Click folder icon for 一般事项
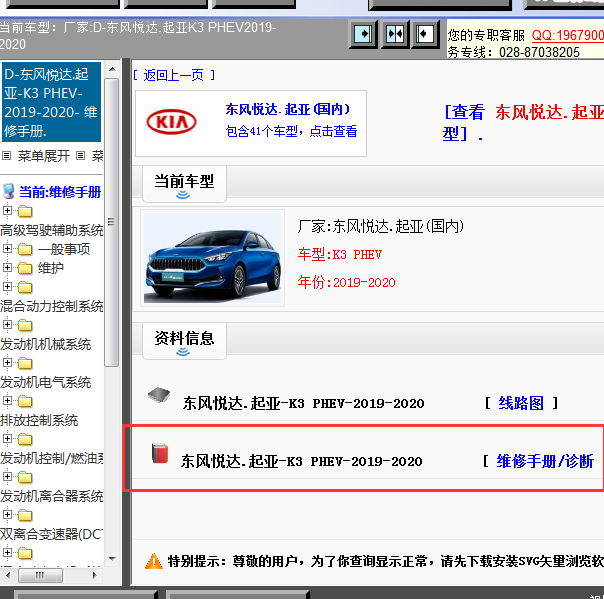The image size is (604, 599). 25,250
